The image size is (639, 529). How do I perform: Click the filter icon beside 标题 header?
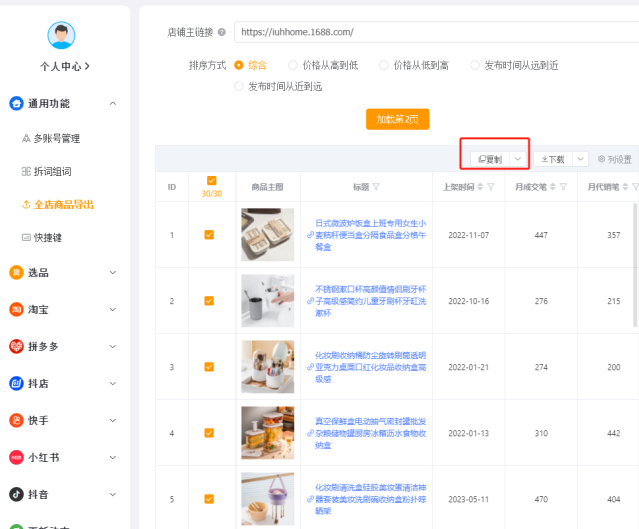376,187
